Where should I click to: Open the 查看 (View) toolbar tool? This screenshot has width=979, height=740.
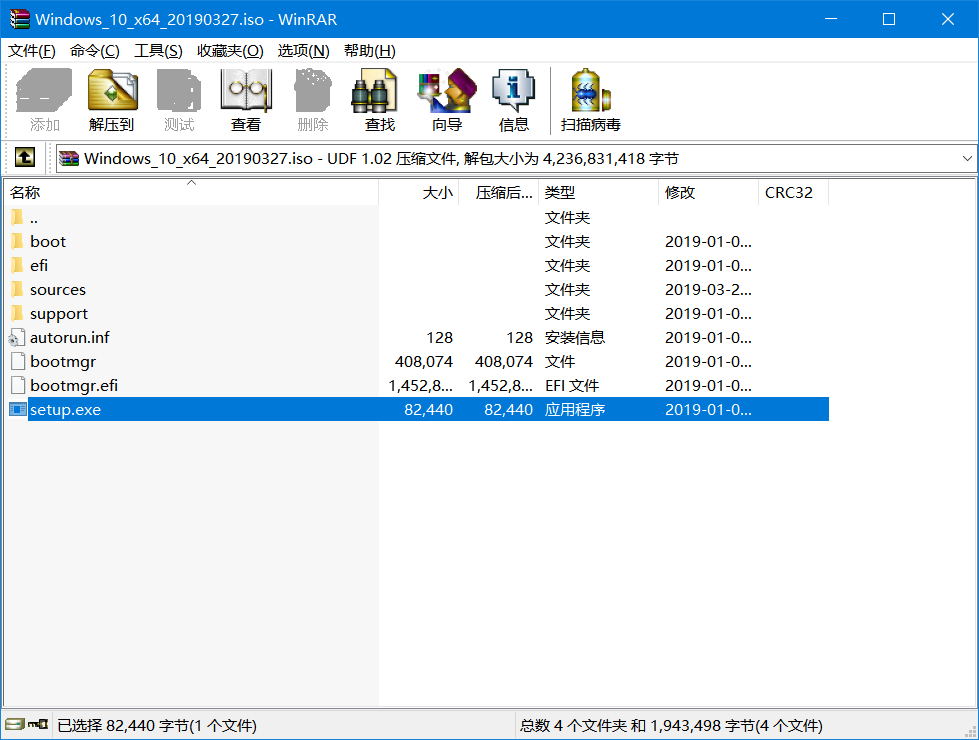tap(246, 100)
